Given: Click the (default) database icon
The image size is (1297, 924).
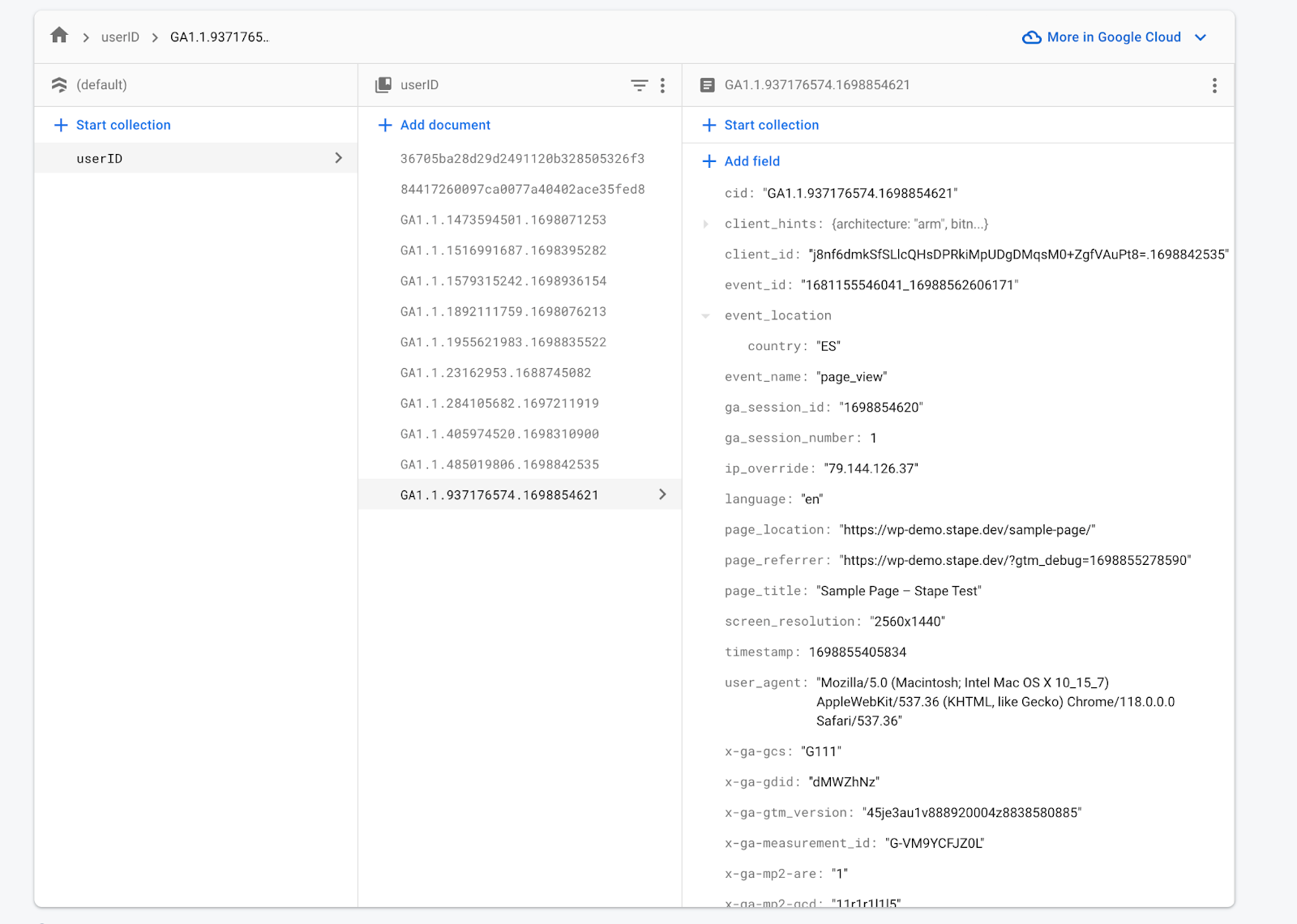Looking at the screenshot, I should 59,85.
